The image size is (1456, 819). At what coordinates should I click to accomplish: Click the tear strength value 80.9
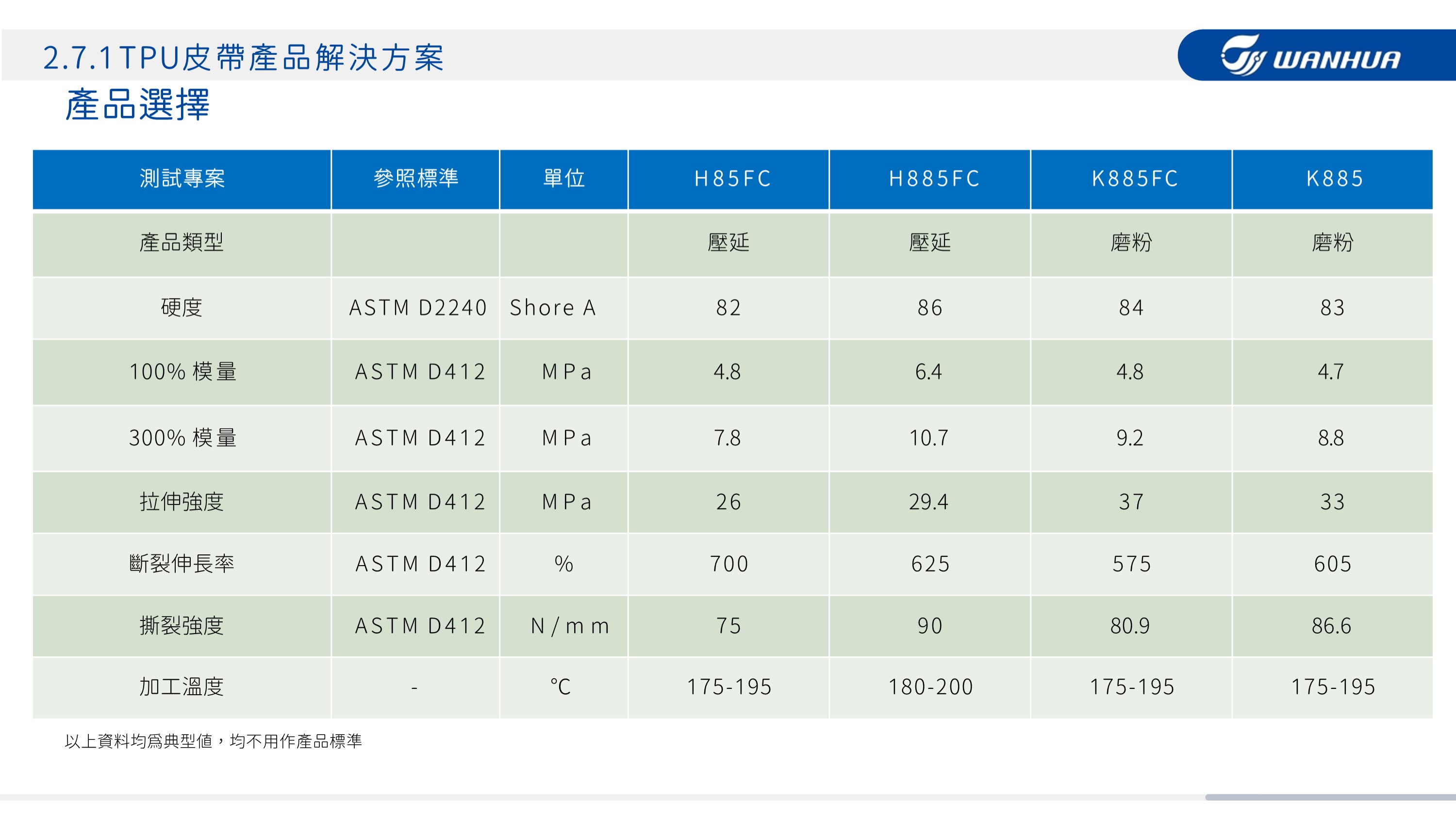1130,626
